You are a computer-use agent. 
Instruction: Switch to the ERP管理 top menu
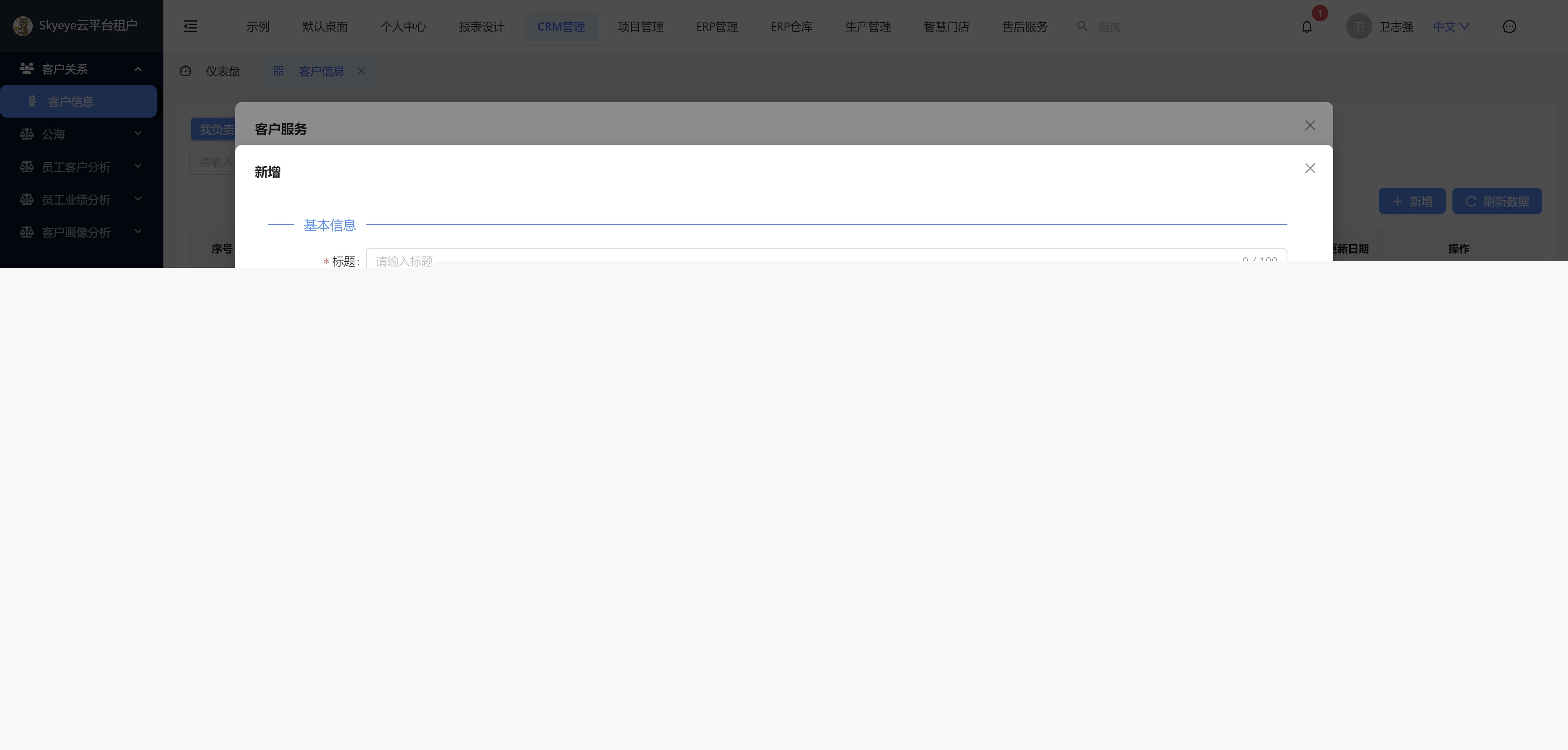pyautogui.click(x=716, y=27)
